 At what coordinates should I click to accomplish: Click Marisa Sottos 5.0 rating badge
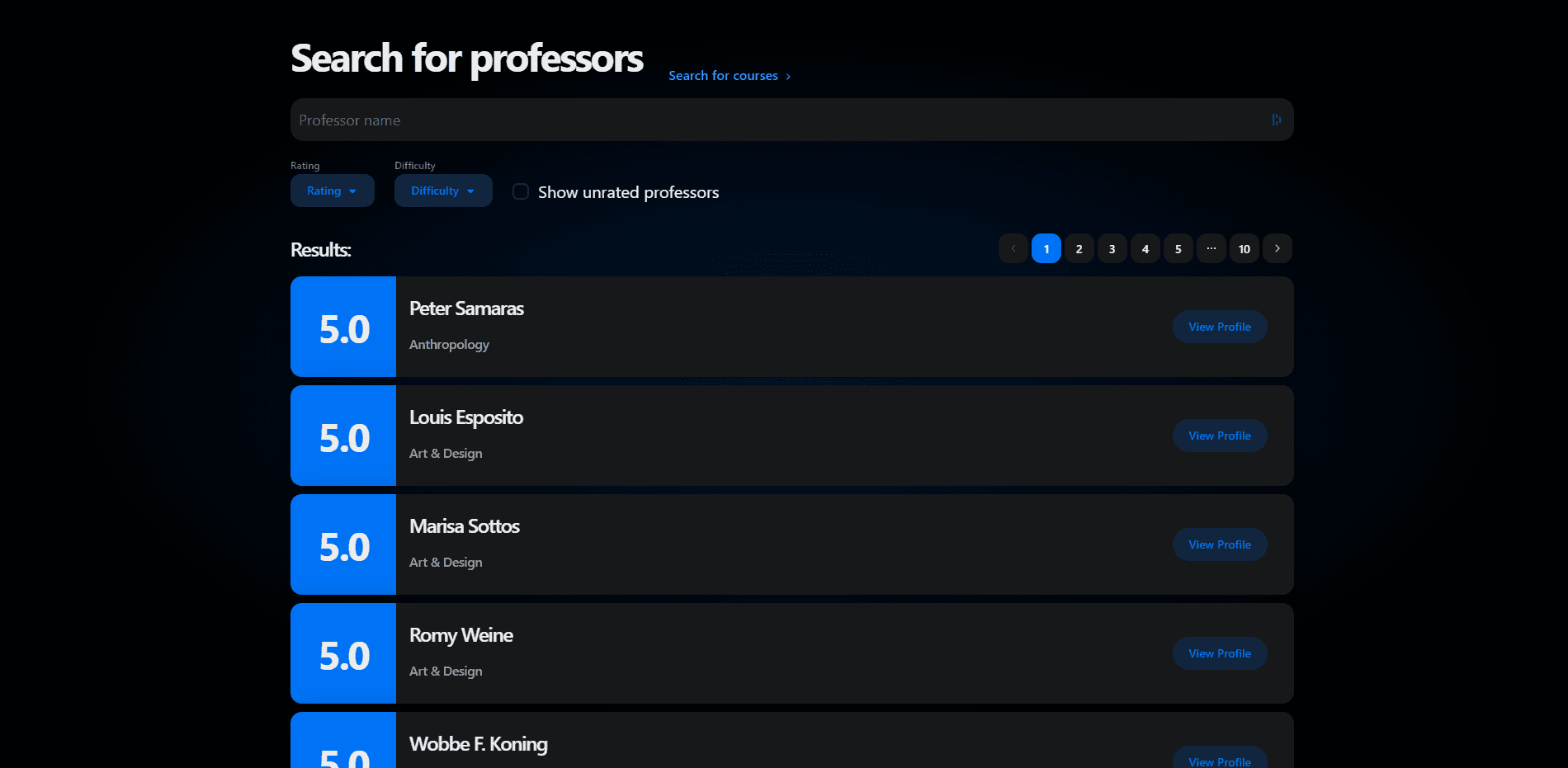(343, 545)
